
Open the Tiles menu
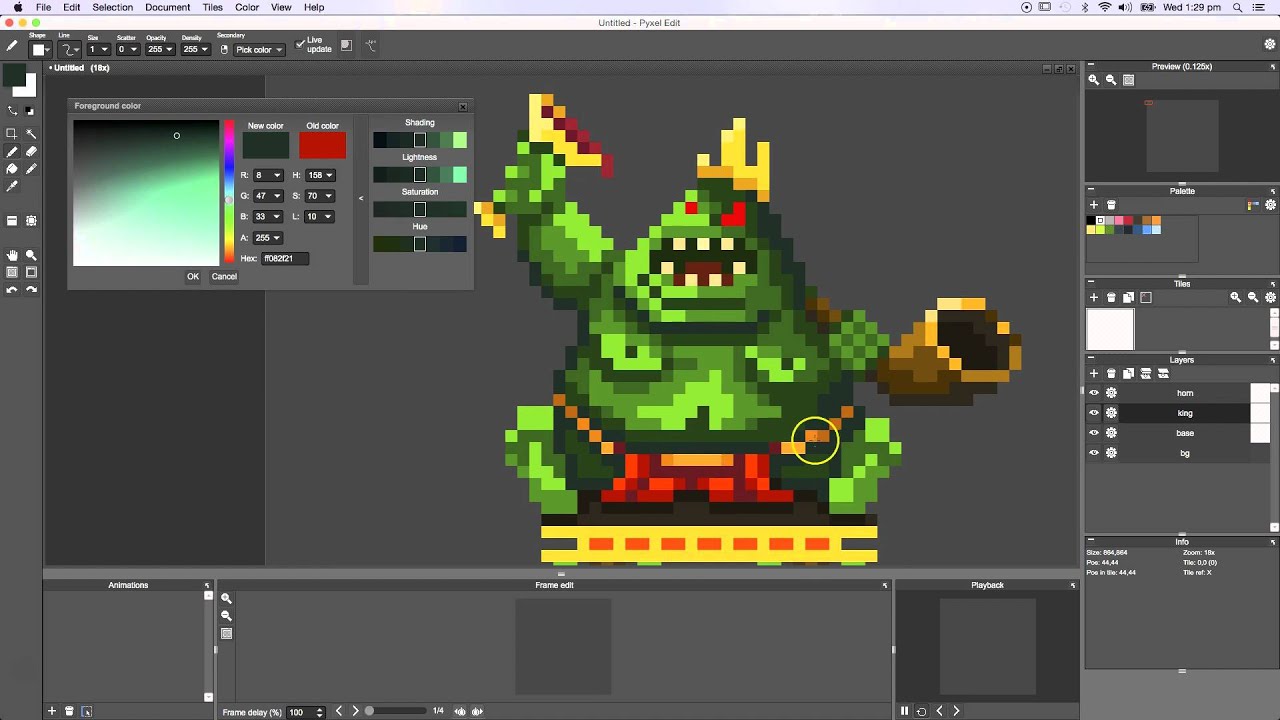point(212,7)
